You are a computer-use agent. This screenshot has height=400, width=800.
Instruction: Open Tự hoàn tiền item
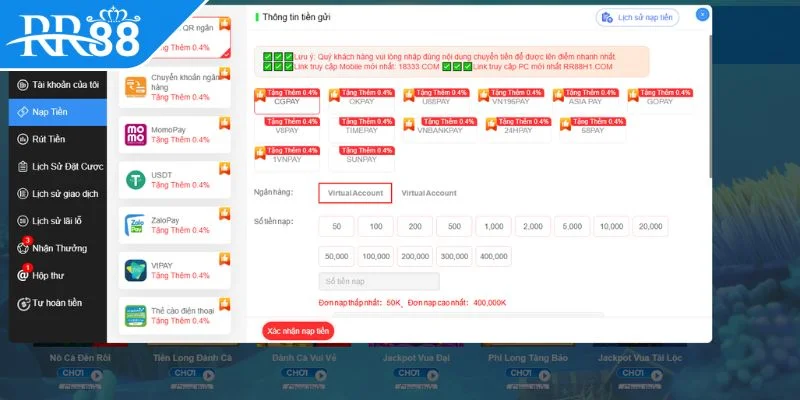(58, 303)
